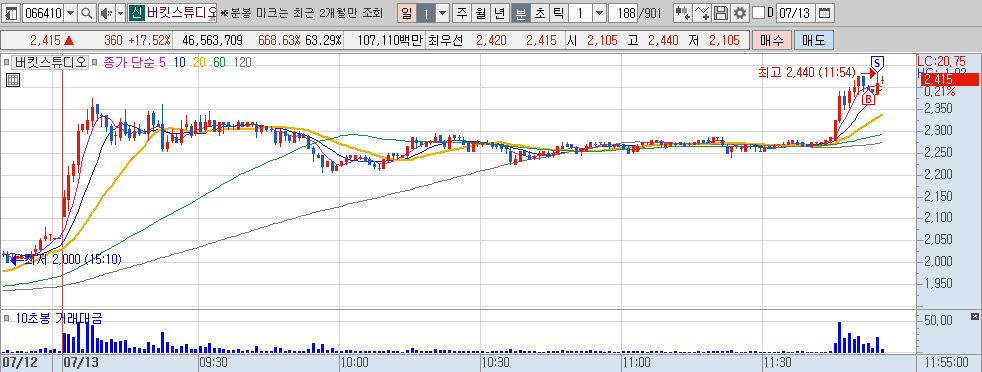Viewport: 982px width, 372px height.
Task: Toggle the 버킷스튜디오 price series marker
Action: (x=7, y=62)
